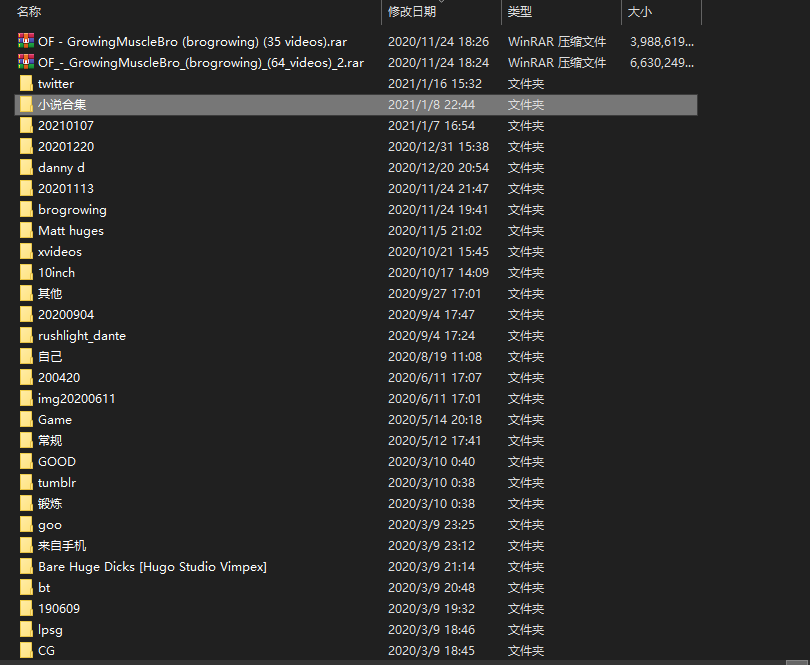The height and width of the screenshot is (665, 810).
Task: Click the date 2020/5/14 20:18
Action: [434, 420]
